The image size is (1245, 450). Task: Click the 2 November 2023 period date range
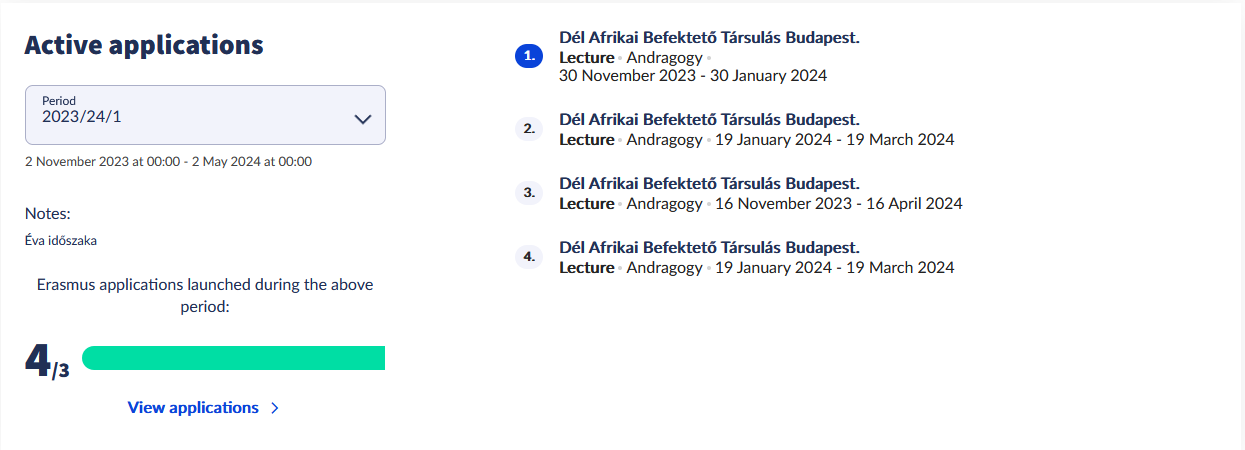coord(168,161)
